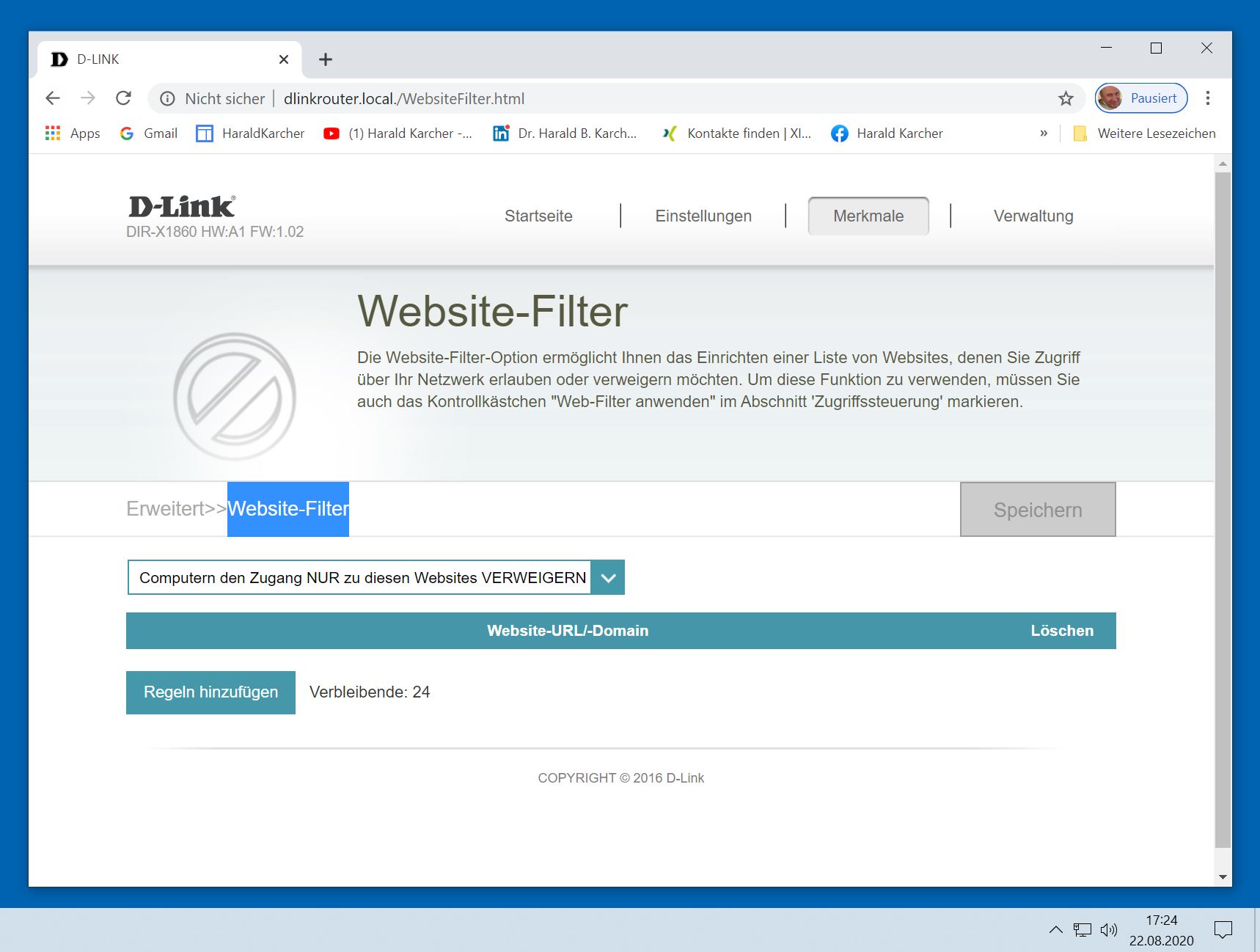This screenshot has width=1260, height=952.
Task: Reload the router page
Action: pos(123,98)
